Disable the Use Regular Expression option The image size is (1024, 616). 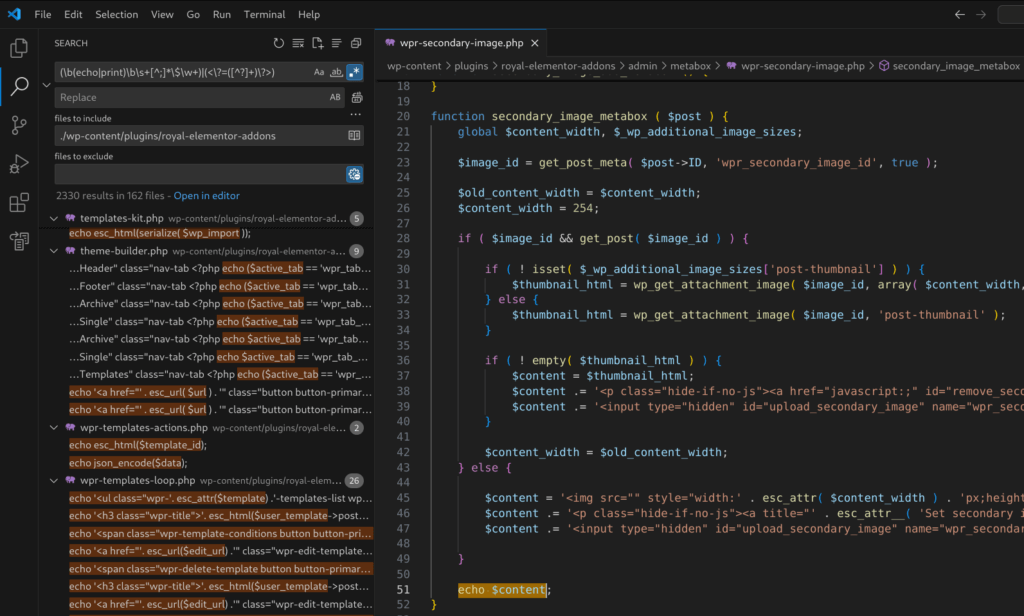(x=356, y=72)
